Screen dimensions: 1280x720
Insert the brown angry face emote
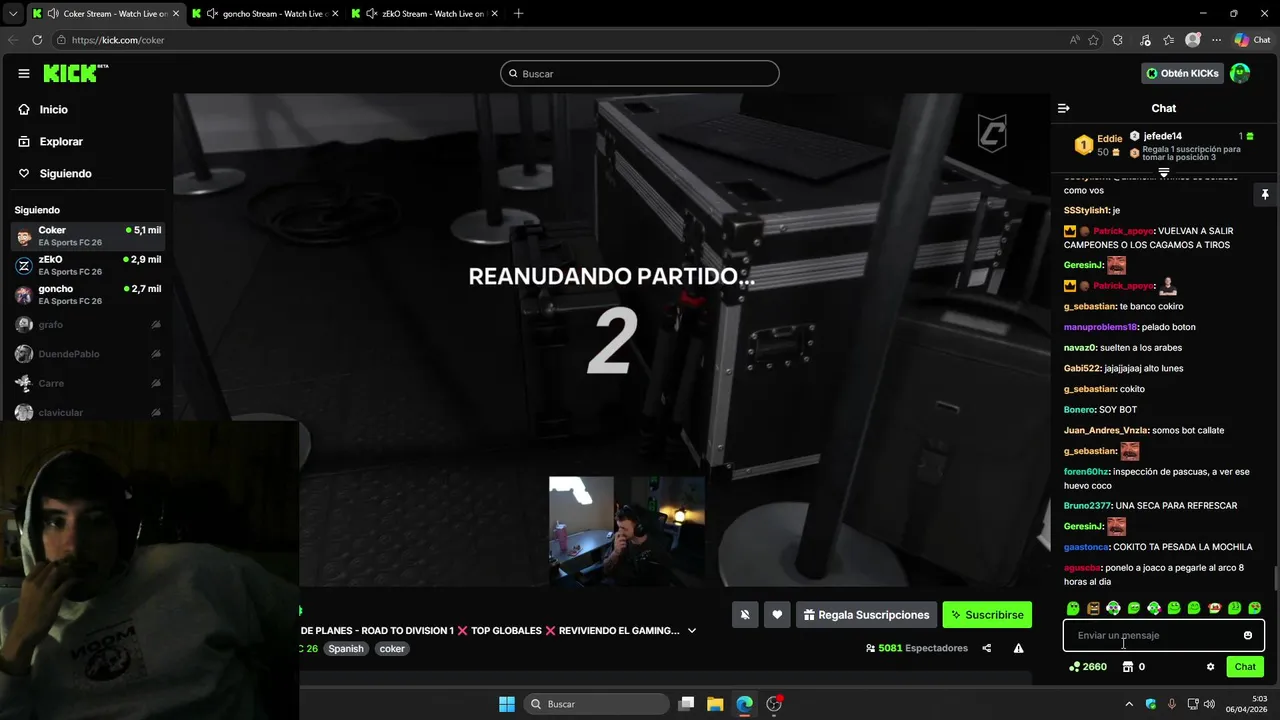click(1093, 608)
